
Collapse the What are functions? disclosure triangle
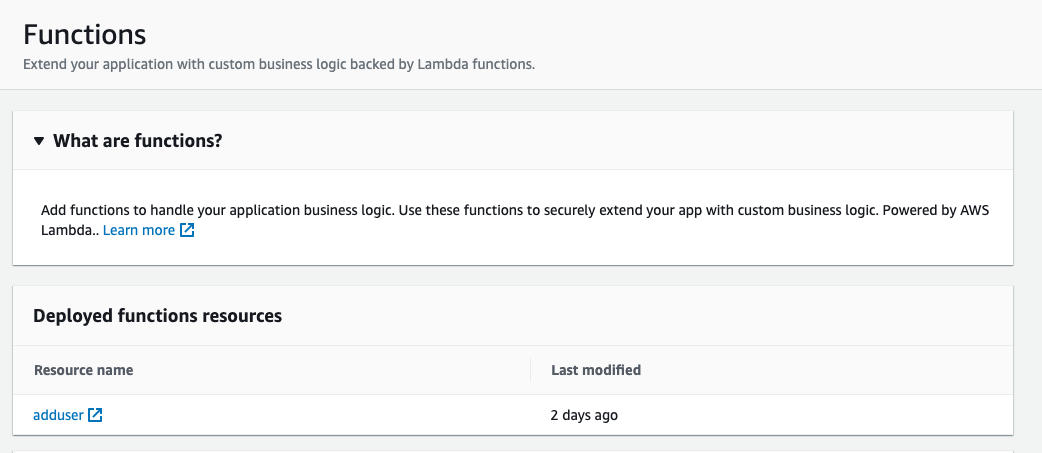coord(39,141)
